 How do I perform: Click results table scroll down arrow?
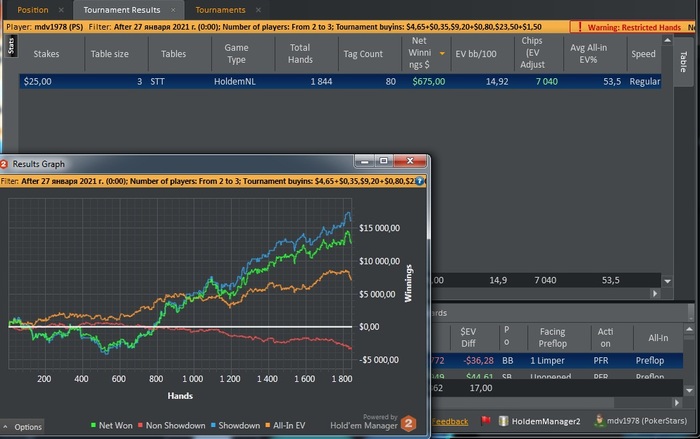click(x=667, y=281)
